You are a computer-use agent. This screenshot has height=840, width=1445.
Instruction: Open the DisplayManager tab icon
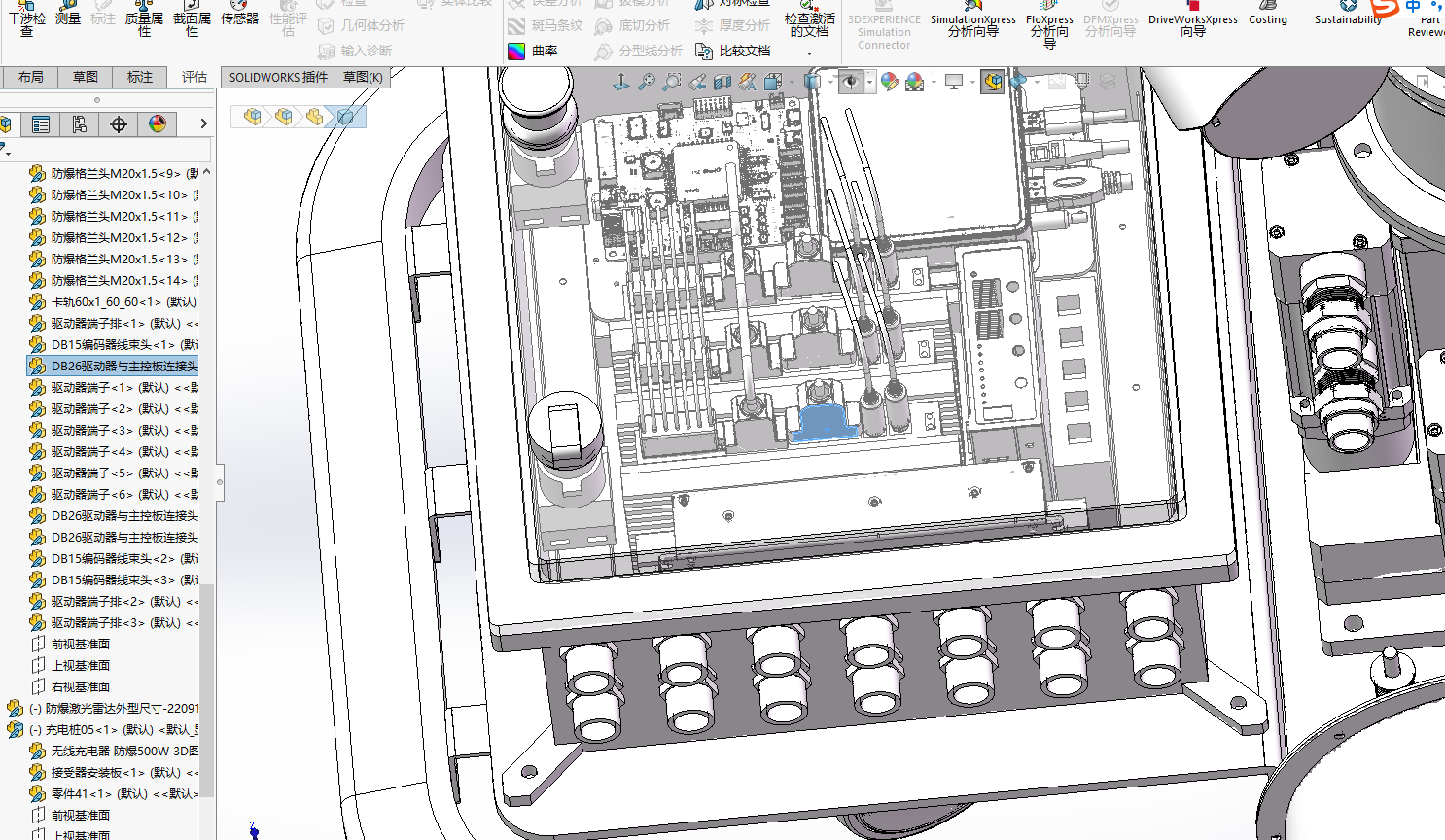click(158, 124)
